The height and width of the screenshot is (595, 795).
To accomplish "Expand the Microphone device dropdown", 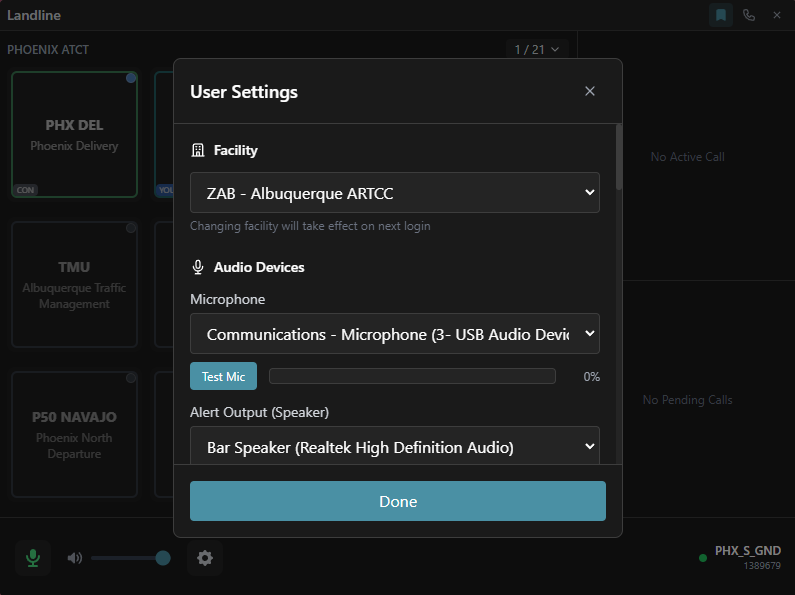I will coord(394,334).
